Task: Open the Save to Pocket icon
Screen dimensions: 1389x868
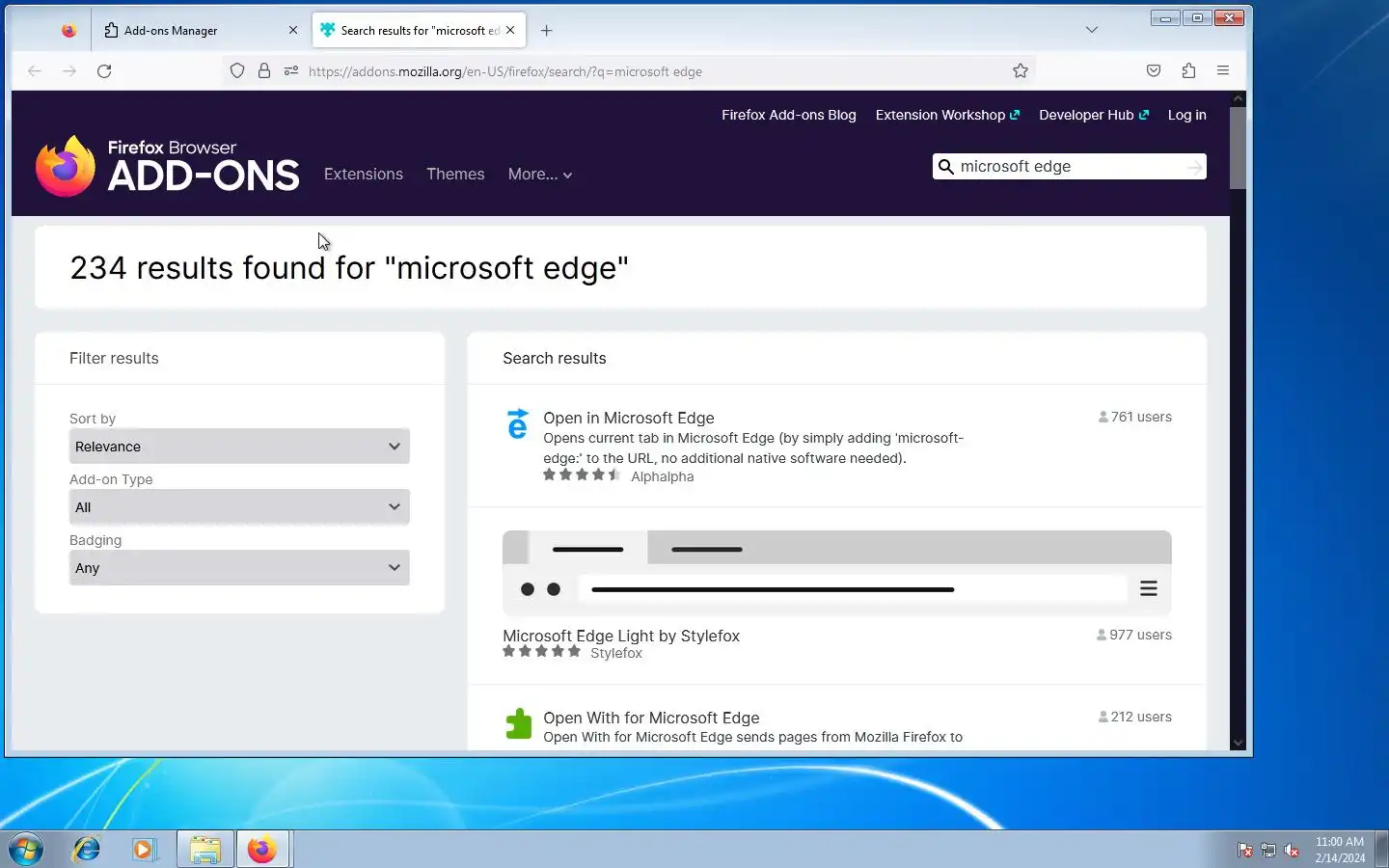Action: tap(1154, 70)
